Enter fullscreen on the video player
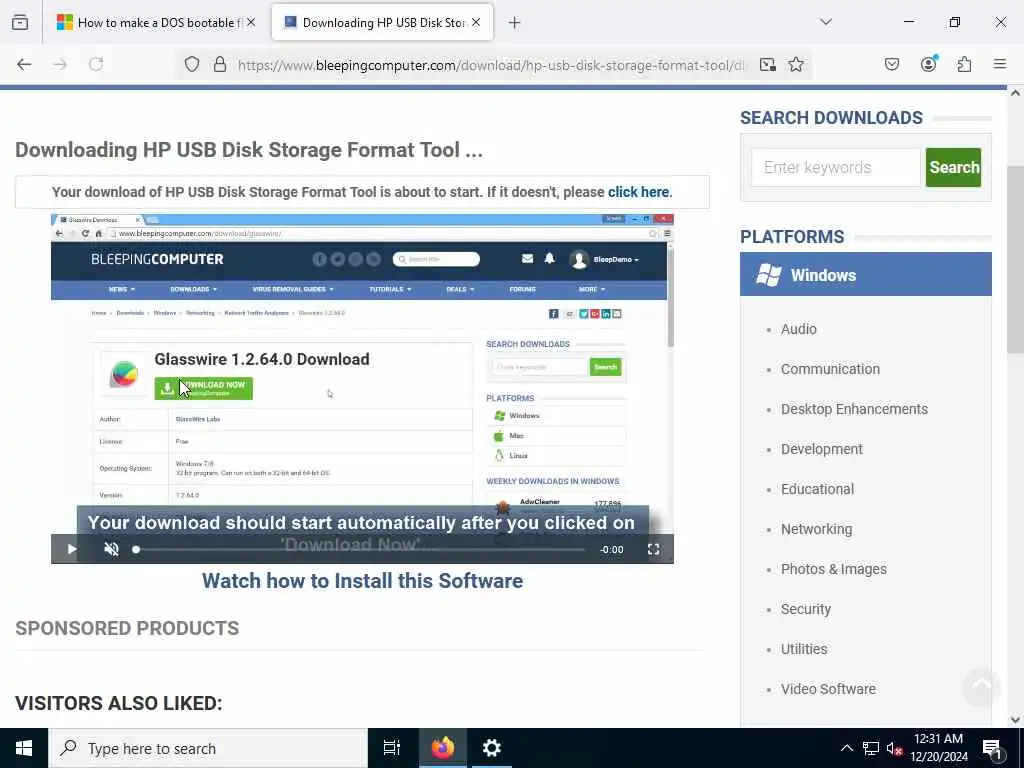Viewport: 1024px width, 768px height. pos(653,549)
